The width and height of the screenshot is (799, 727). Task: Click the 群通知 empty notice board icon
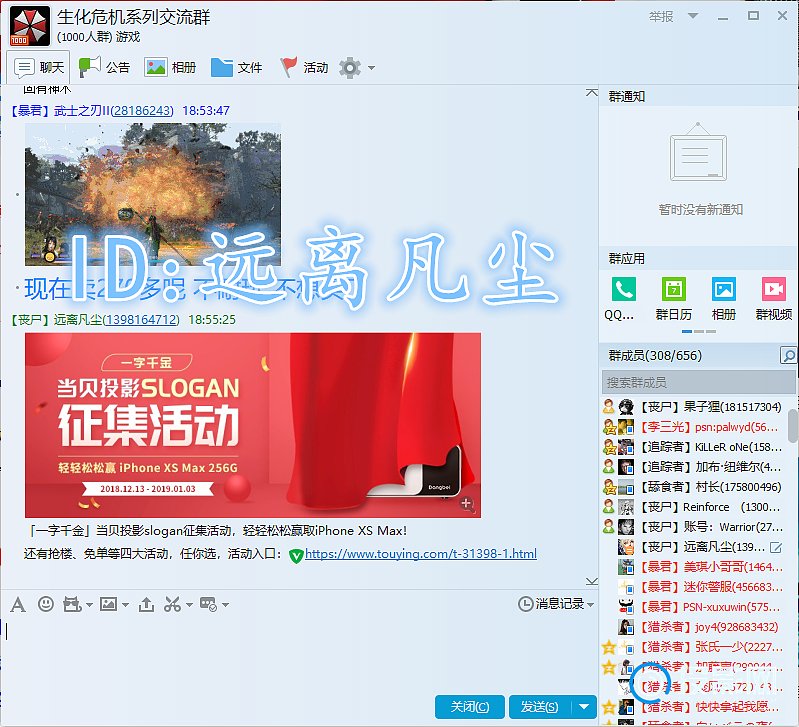(x=698, y=152)
